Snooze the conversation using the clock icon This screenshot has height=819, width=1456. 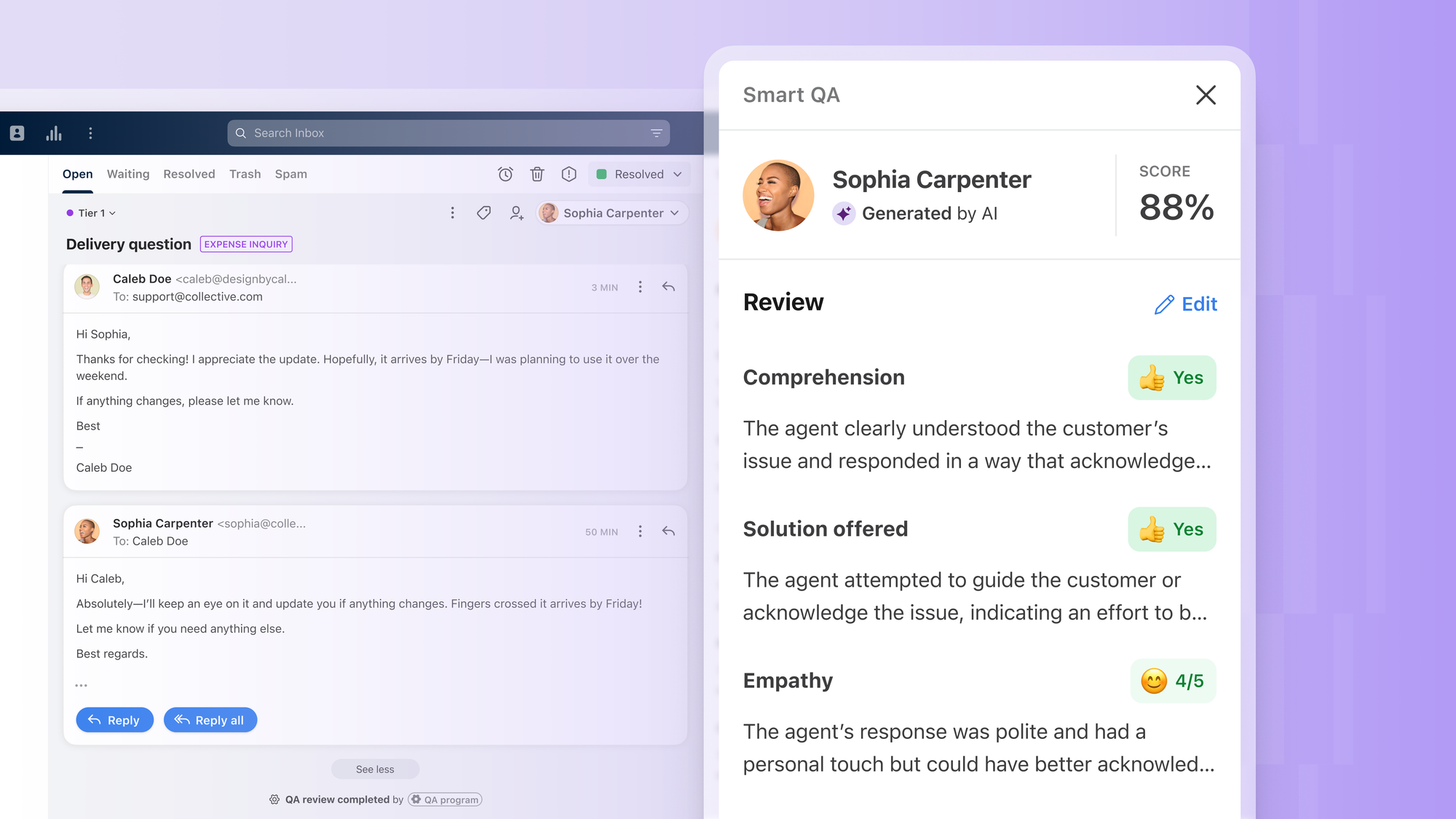[505, 174]
